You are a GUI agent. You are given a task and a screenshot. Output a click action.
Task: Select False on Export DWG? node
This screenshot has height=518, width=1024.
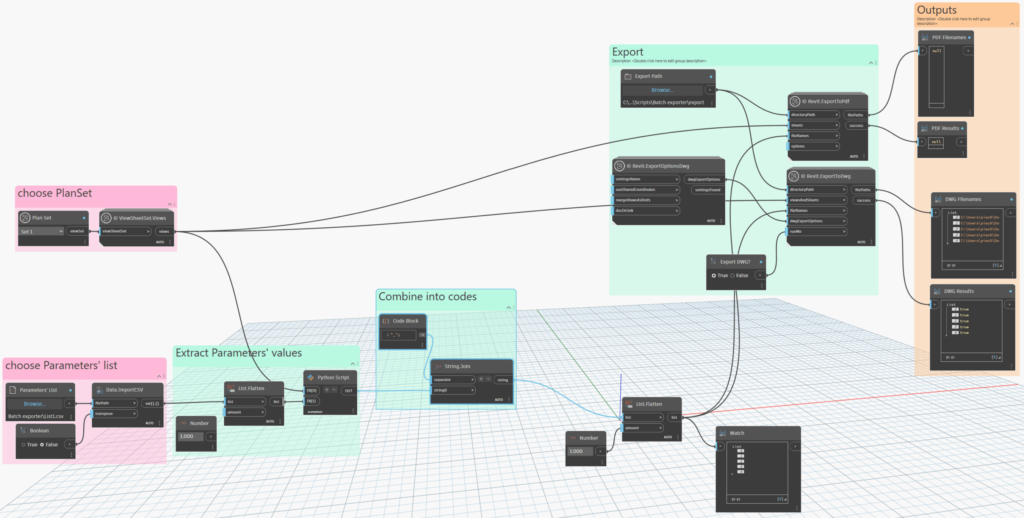[734, 275]
